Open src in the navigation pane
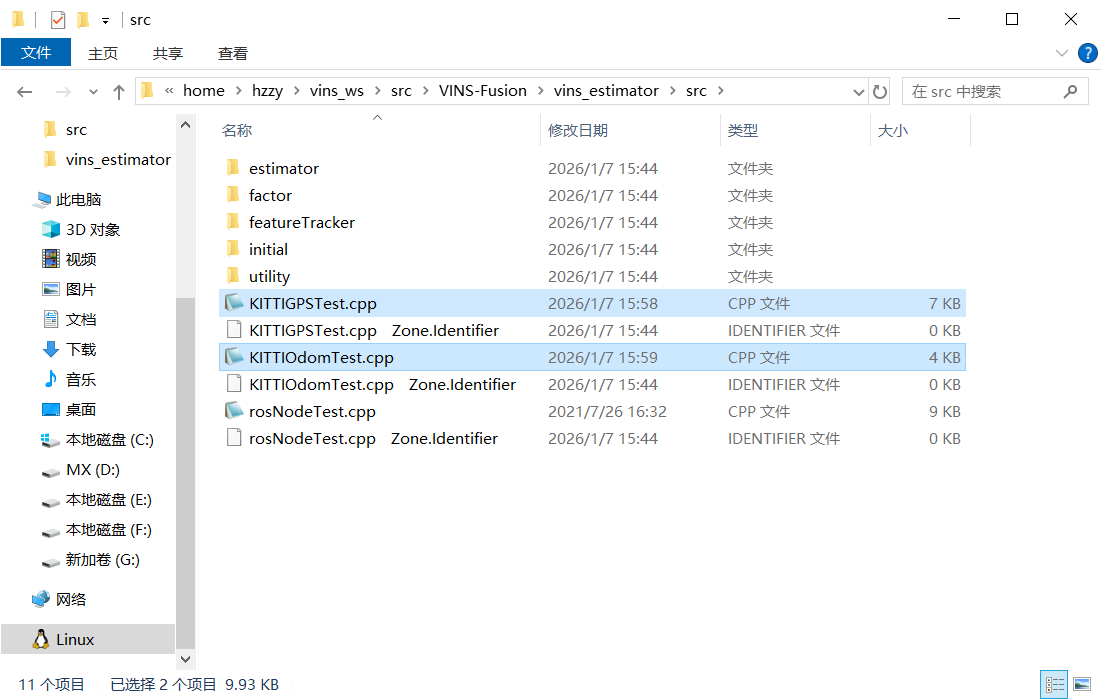This screenshot has height=700, width=1102. pos(76,129)
